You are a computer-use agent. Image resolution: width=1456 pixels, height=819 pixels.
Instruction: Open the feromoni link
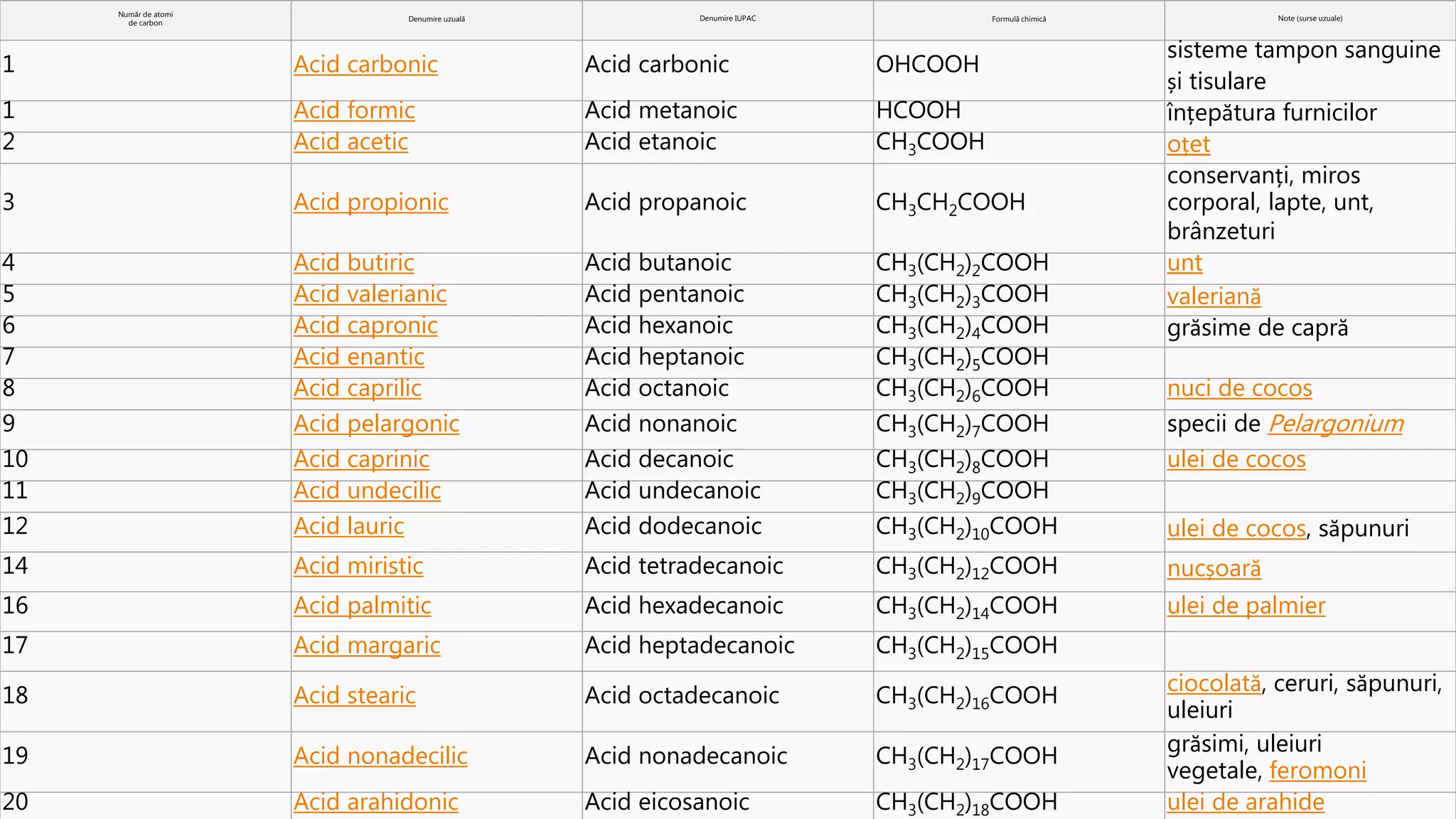1317,771
